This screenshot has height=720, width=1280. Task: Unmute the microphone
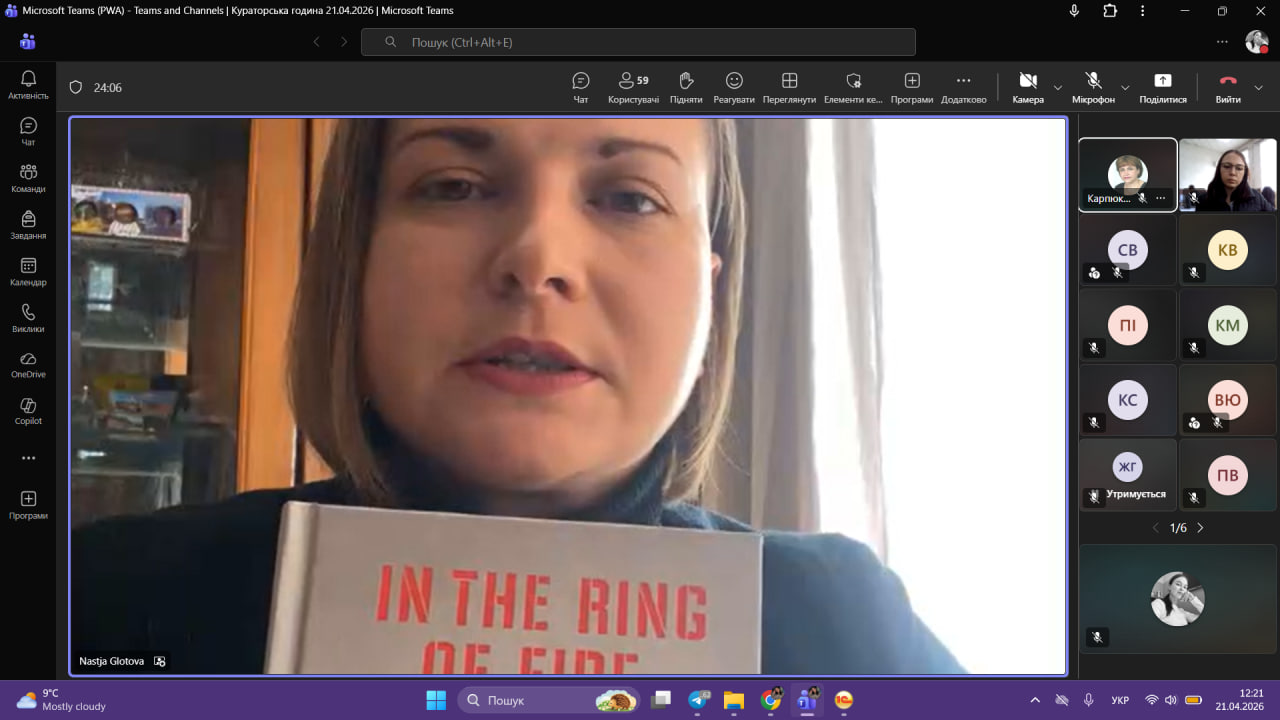1093,87
